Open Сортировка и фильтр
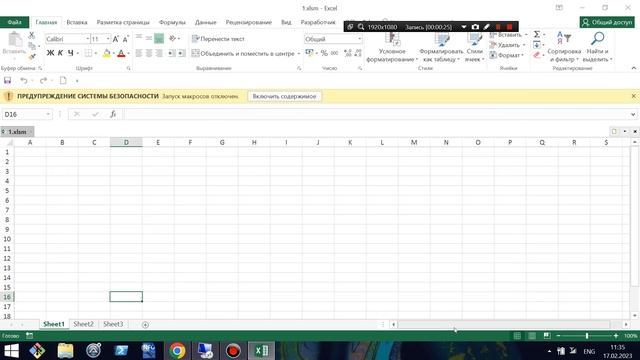640x360 pixels. click(564, 47)
